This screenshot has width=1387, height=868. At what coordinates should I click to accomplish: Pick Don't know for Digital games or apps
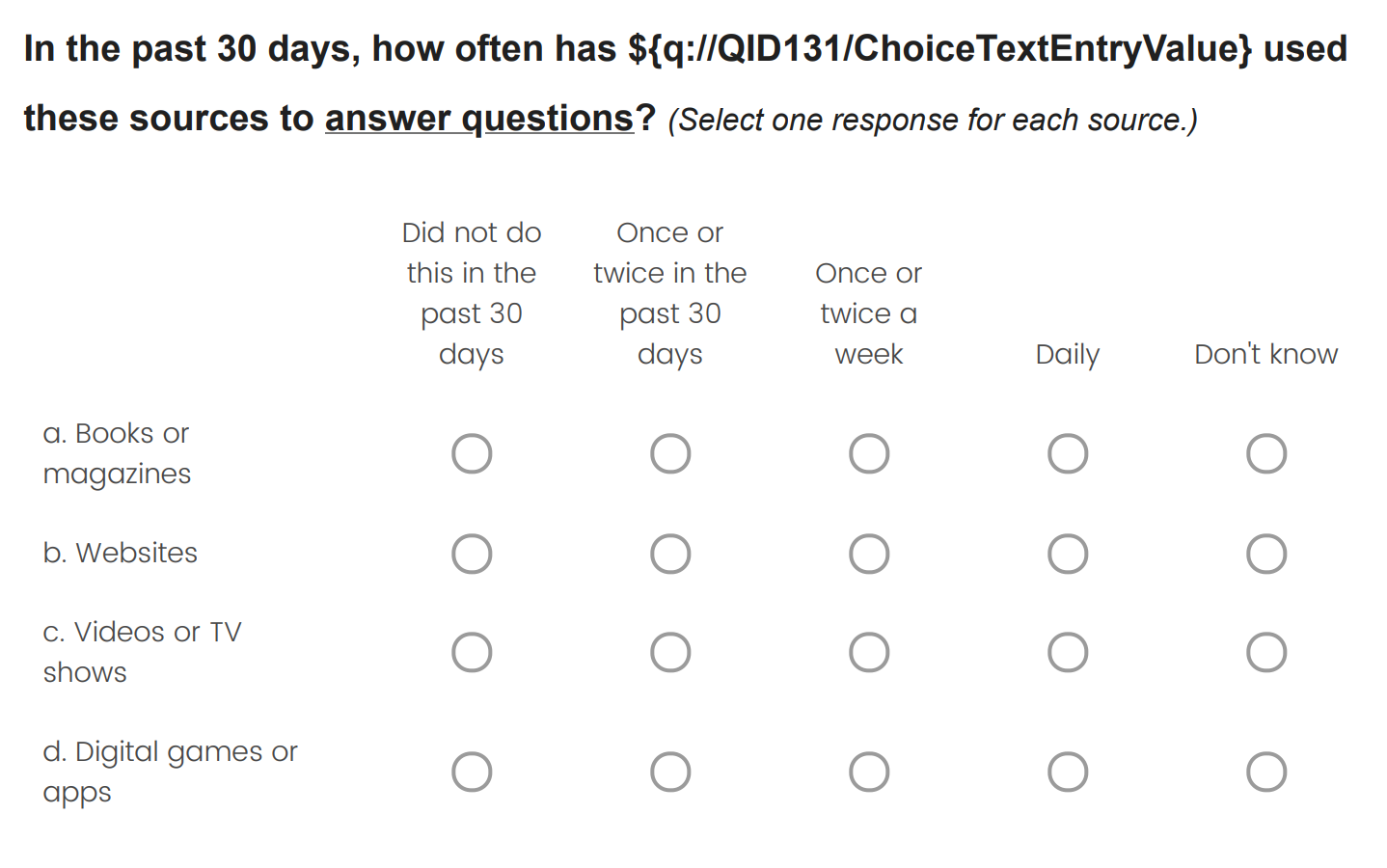[1266, 772]
